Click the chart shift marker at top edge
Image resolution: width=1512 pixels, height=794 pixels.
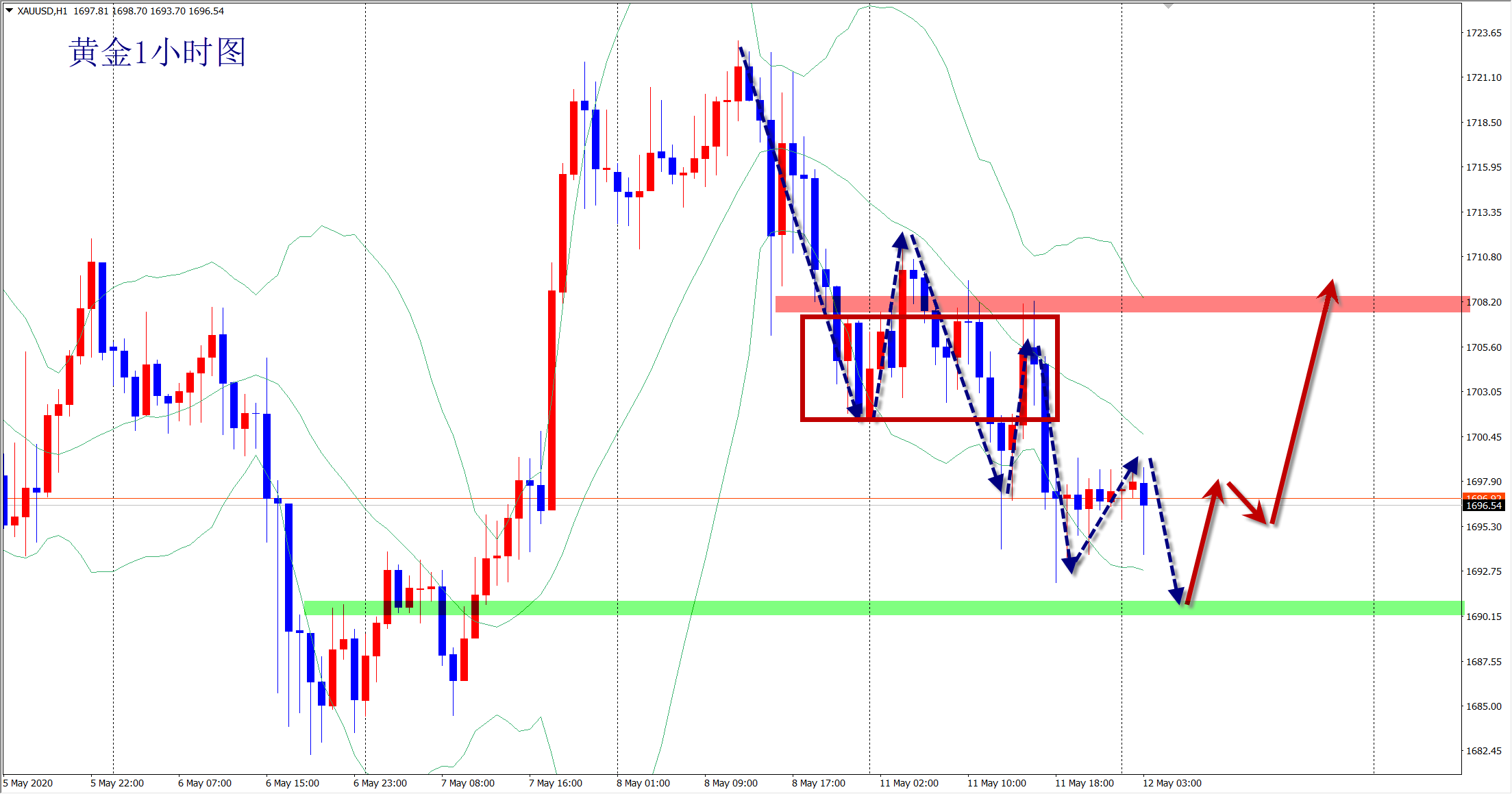[x=1169, y=5]
